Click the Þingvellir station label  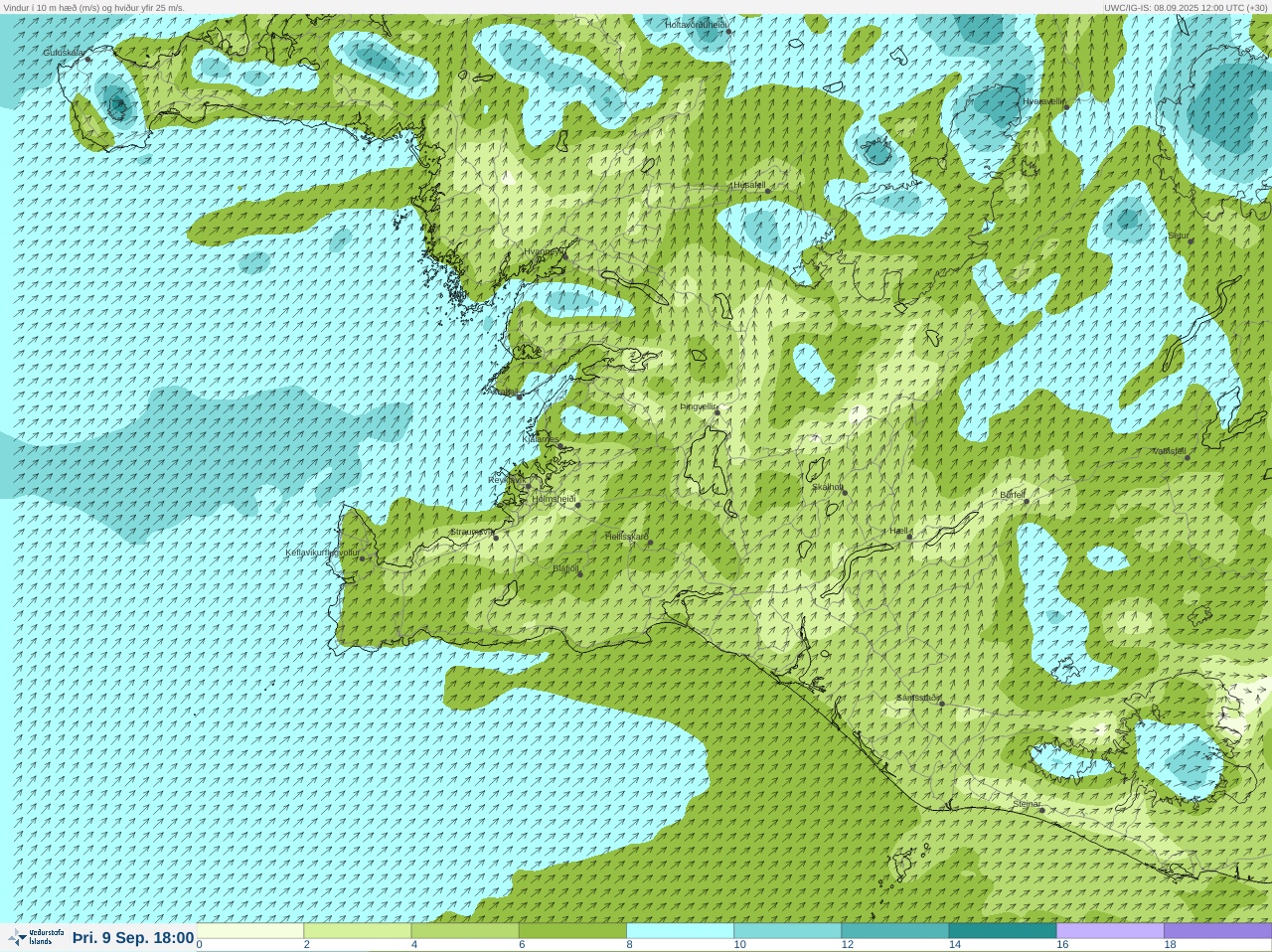pos(698,406)
